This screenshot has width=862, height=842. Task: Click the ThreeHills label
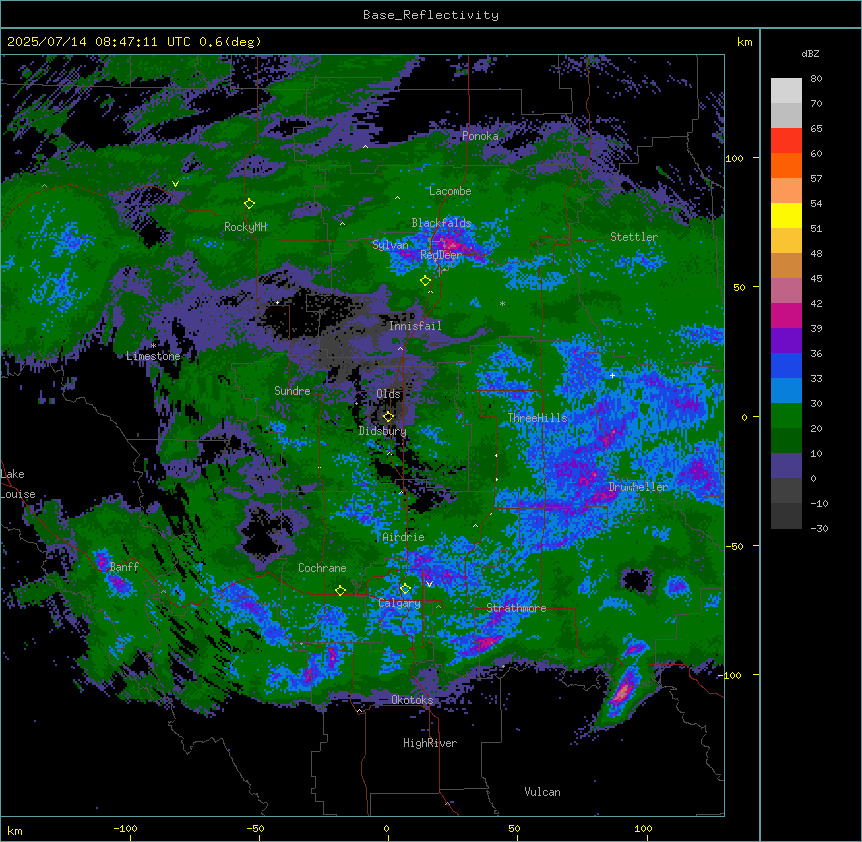click(x=537, y=418)
